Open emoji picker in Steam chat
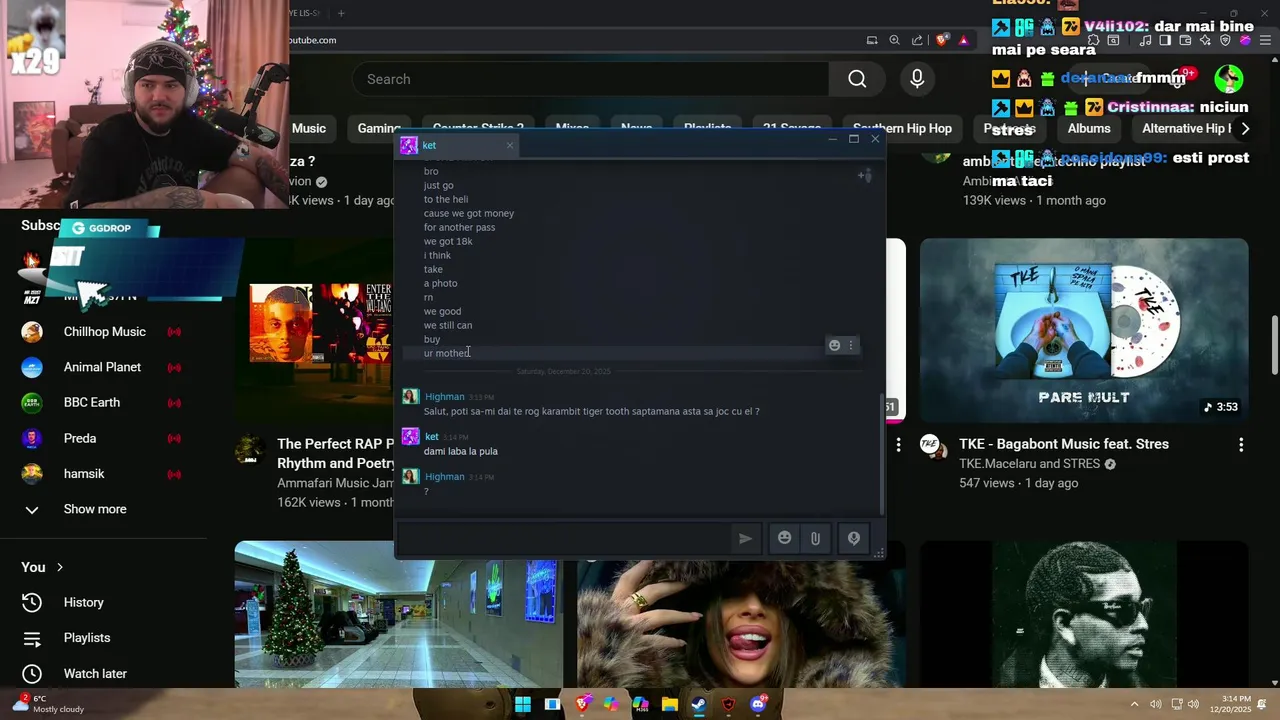This screenshot has width=1280, height=720. click(785, 538)
